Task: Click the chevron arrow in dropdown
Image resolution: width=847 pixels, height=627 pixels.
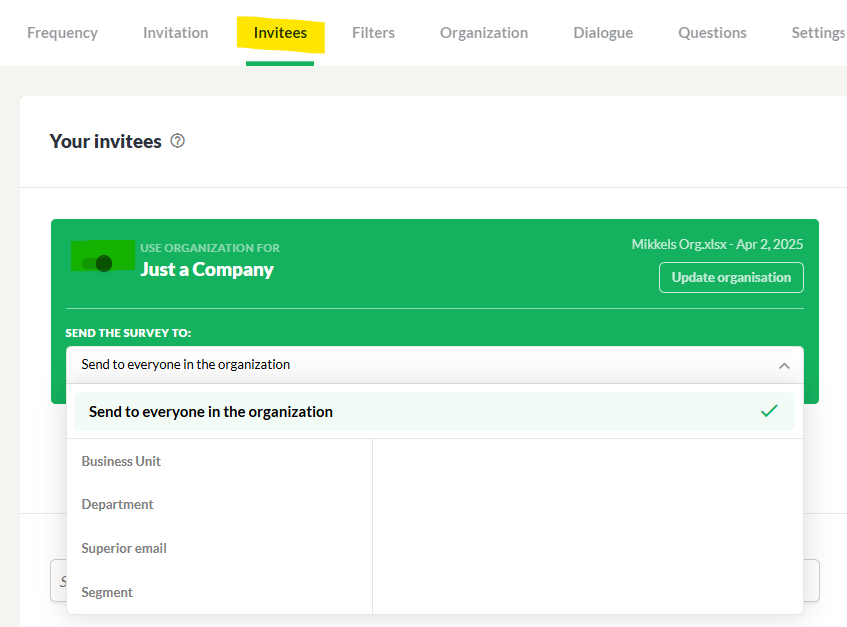Action: point(784,366)
